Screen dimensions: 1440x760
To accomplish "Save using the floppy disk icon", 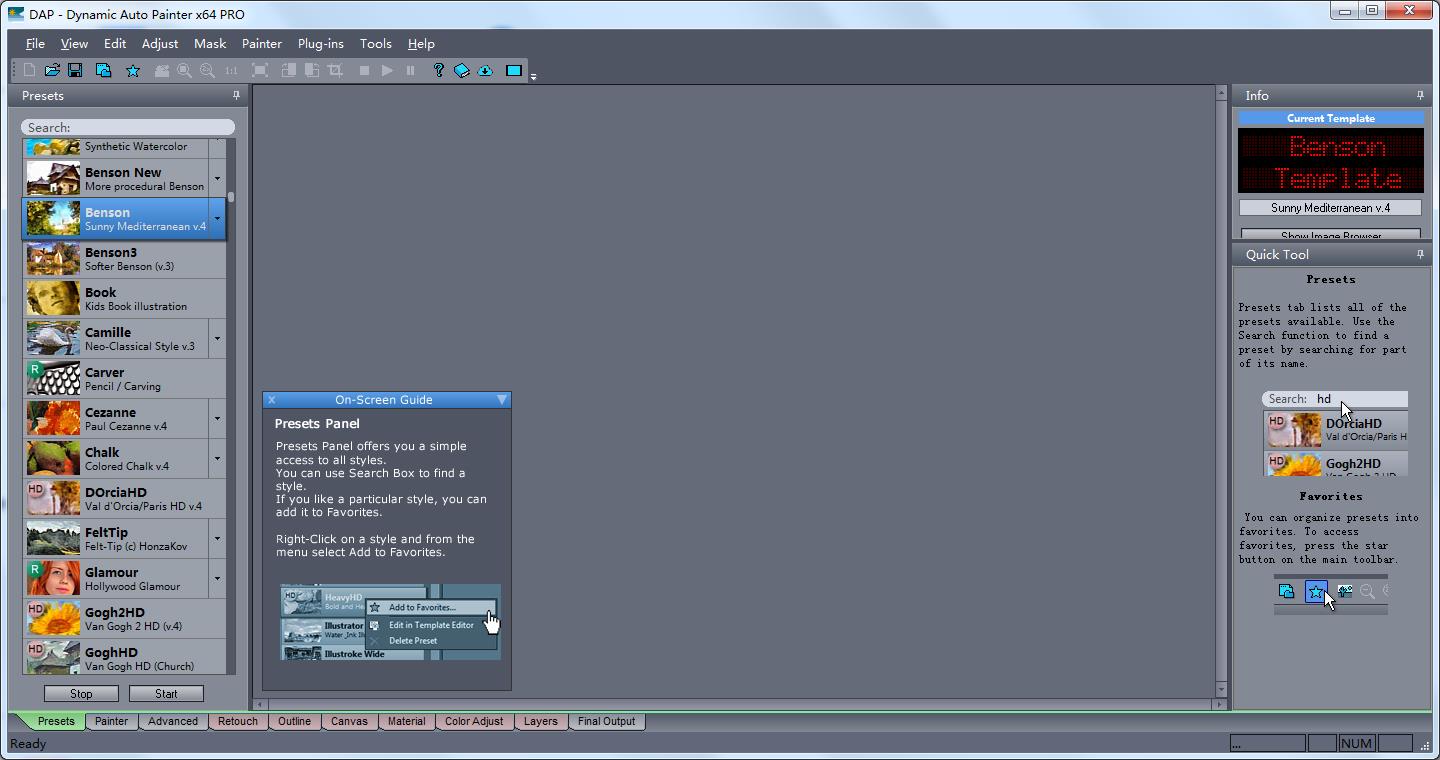I will click(75, 71).
